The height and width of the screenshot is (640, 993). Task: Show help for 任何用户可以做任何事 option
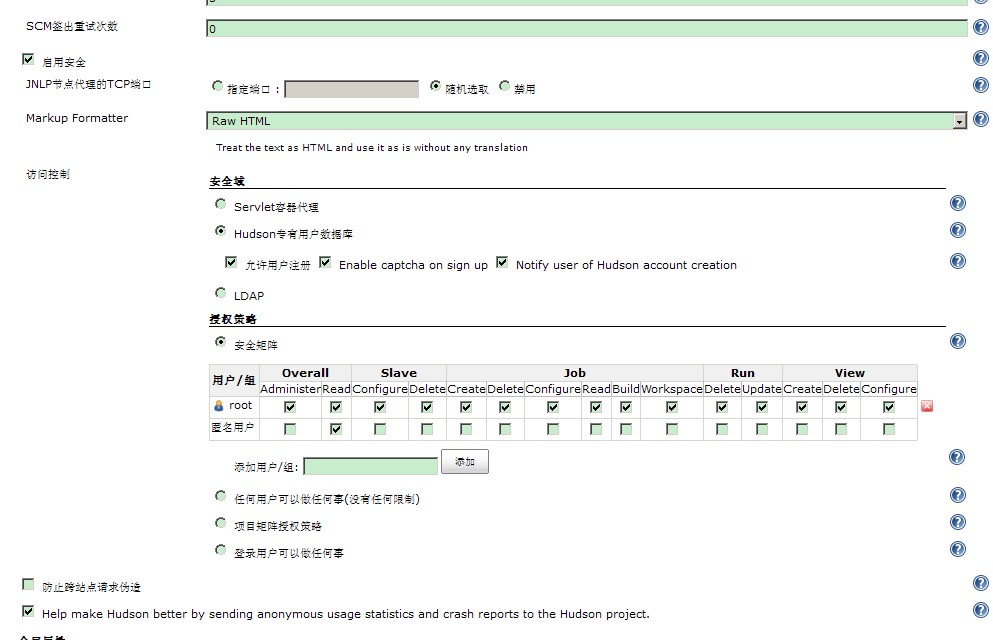[x=958, y=495]
